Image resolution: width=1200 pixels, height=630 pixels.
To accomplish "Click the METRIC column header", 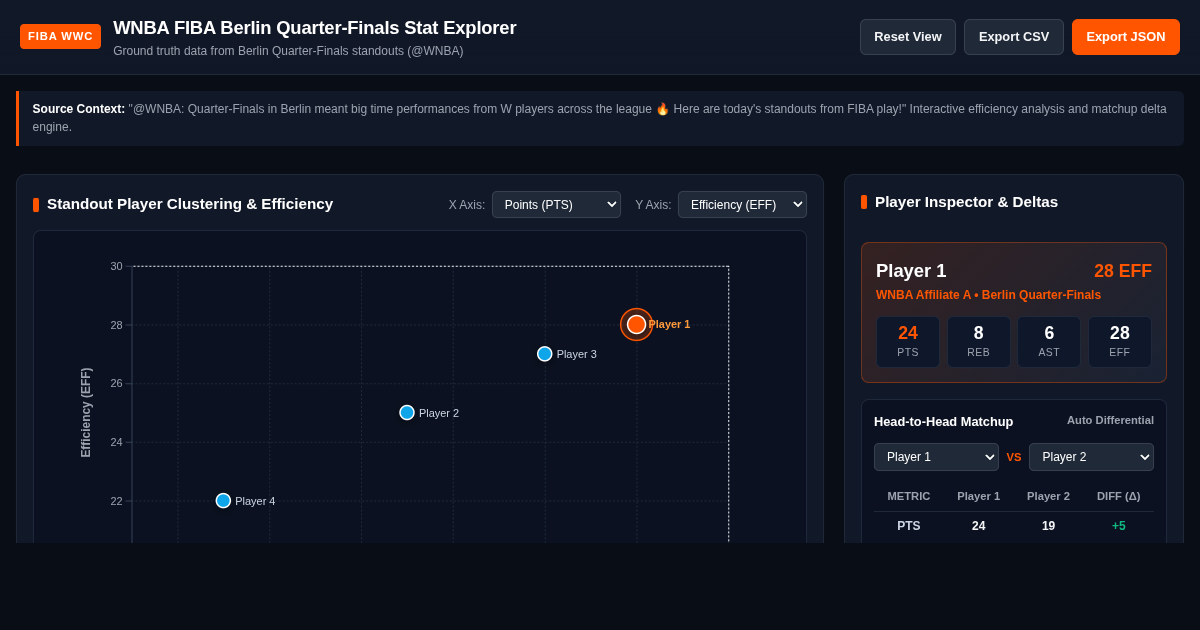I will 909,496.
